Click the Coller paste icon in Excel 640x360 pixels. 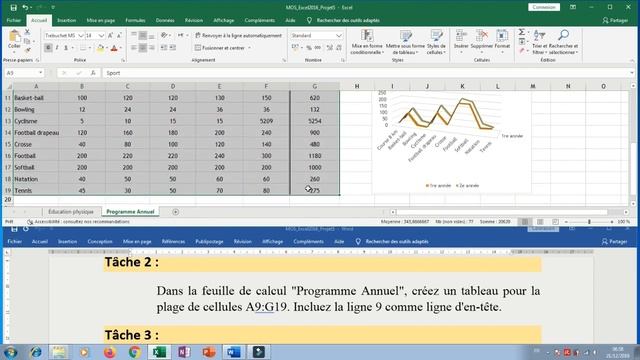coord(14,36)
